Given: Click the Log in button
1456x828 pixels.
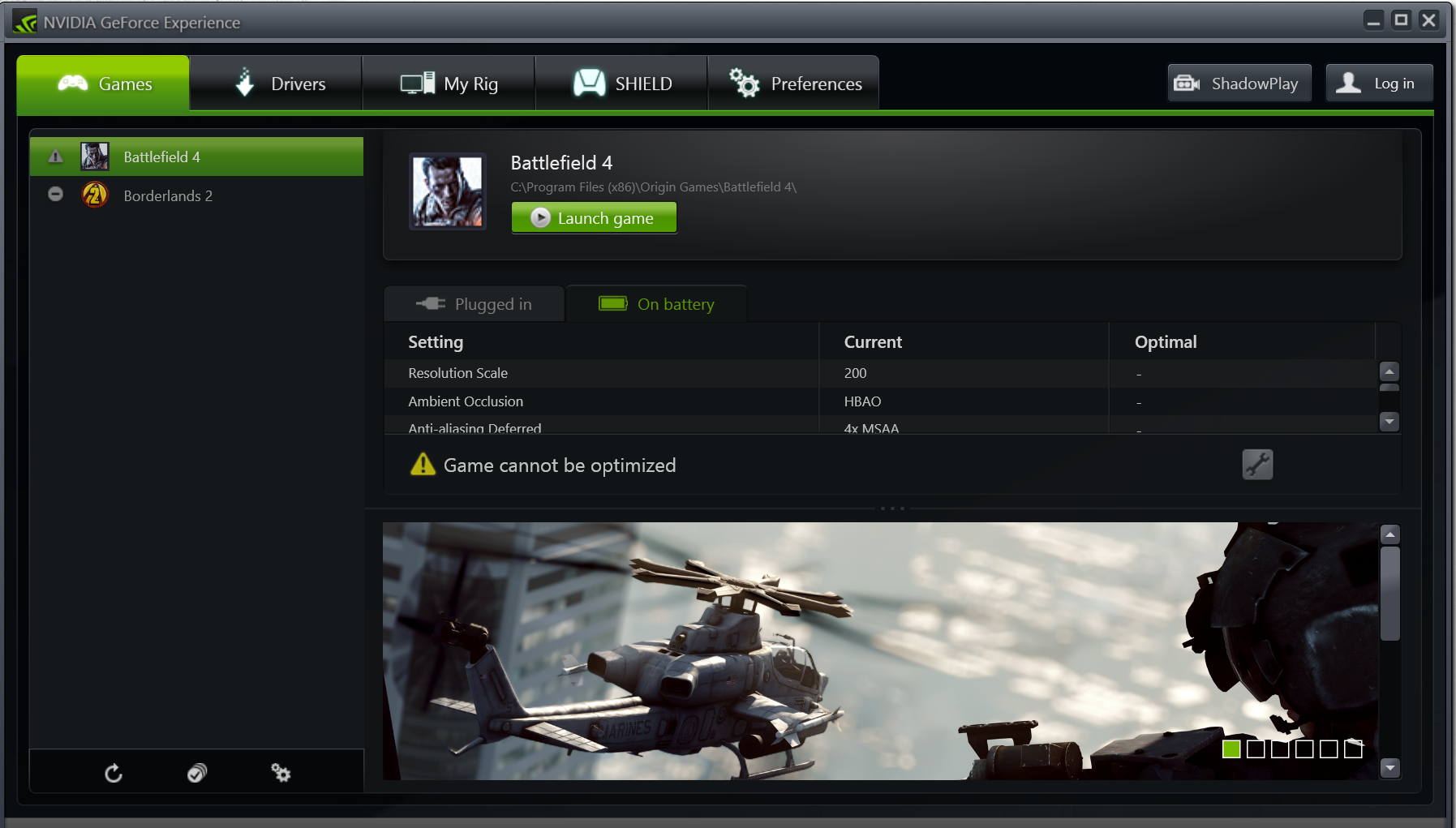Looking at the screenshot, I should (x=1379, y=83).
